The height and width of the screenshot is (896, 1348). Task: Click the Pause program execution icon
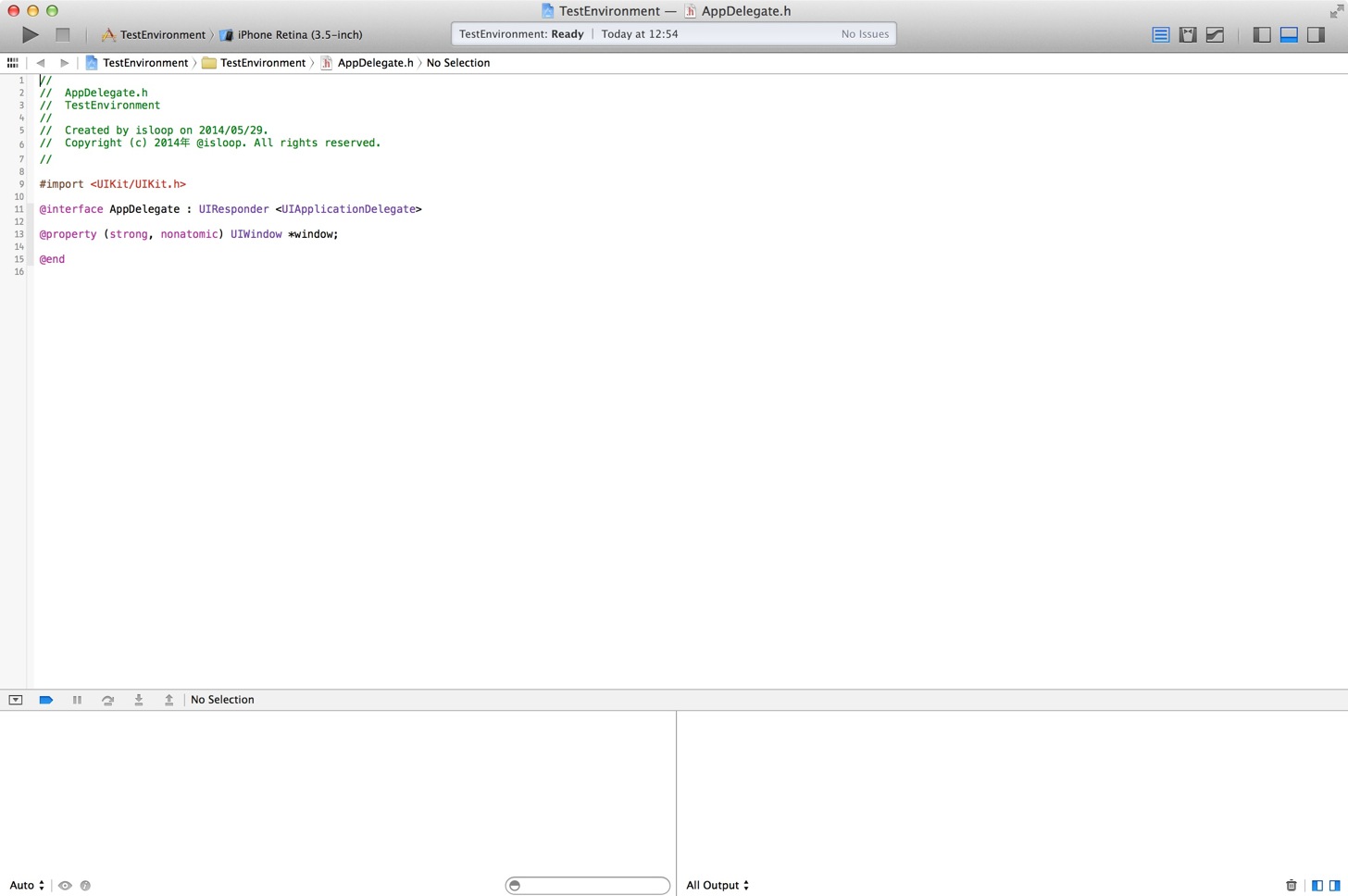[77, 700]
